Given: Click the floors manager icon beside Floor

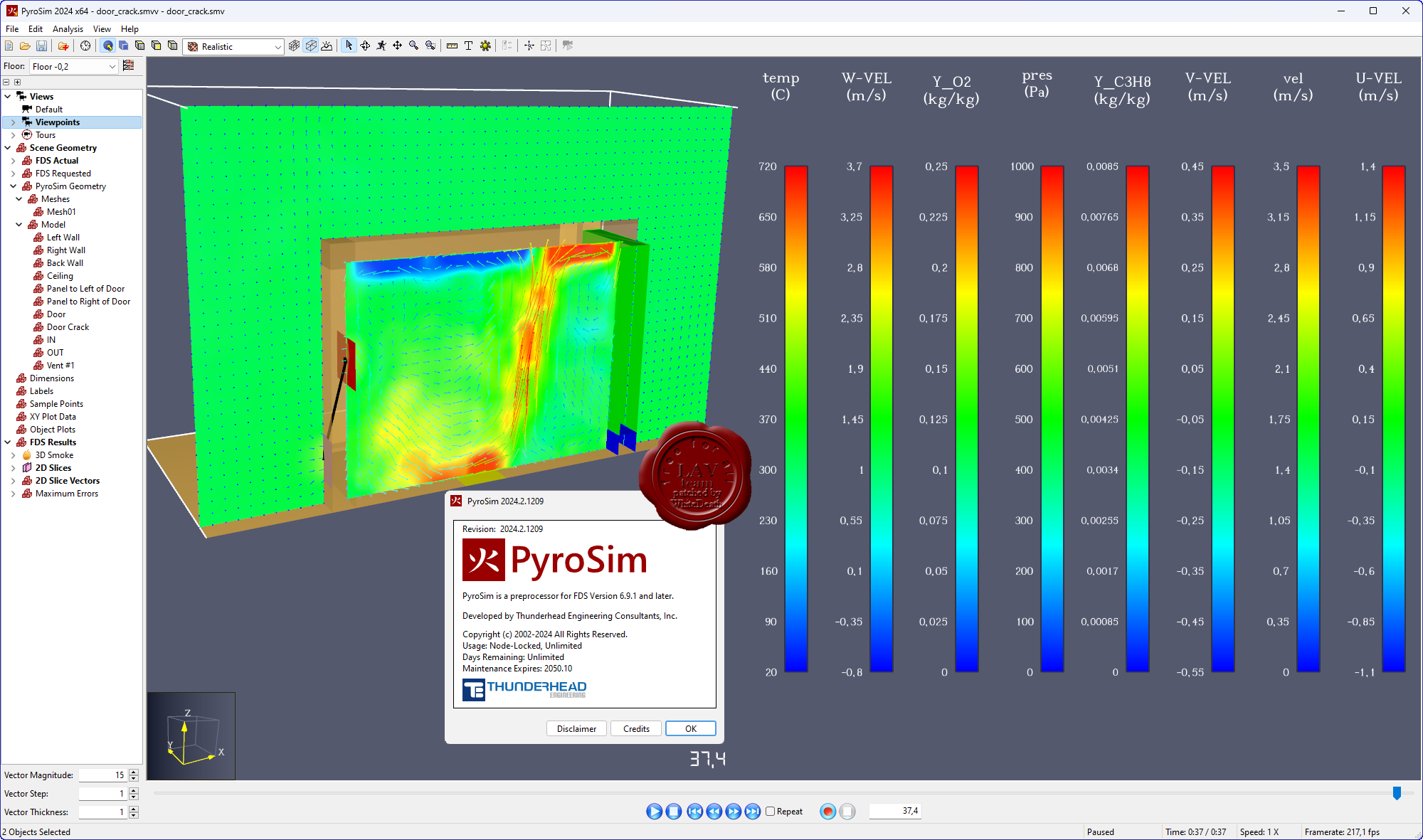Looking at the screenshot, I should pos(129,65).
